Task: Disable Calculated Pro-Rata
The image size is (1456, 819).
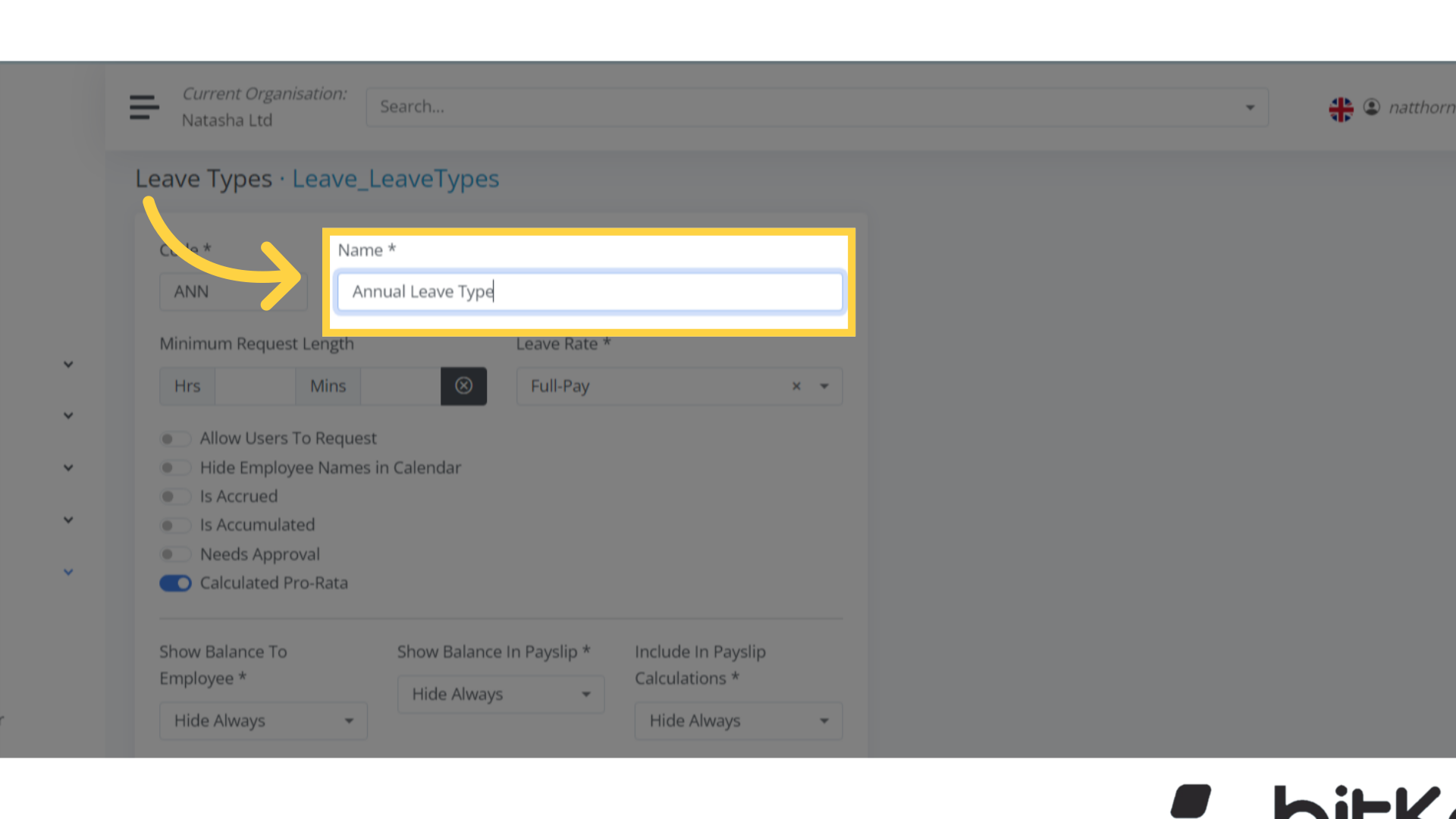Action: 175,582
